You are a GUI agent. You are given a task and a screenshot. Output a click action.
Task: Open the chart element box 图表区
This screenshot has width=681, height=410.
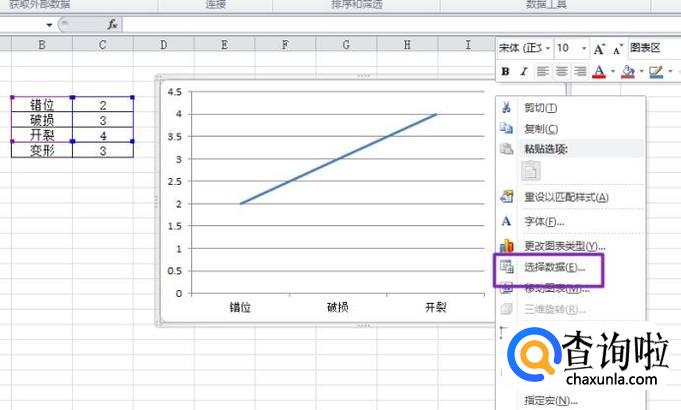654,48
